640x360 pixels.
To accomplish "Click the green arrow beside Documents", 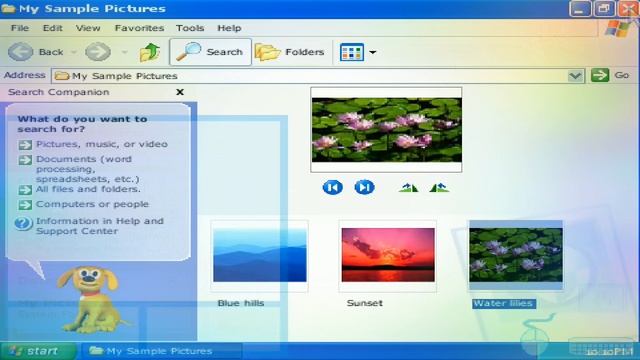I will tap(25, 160).
